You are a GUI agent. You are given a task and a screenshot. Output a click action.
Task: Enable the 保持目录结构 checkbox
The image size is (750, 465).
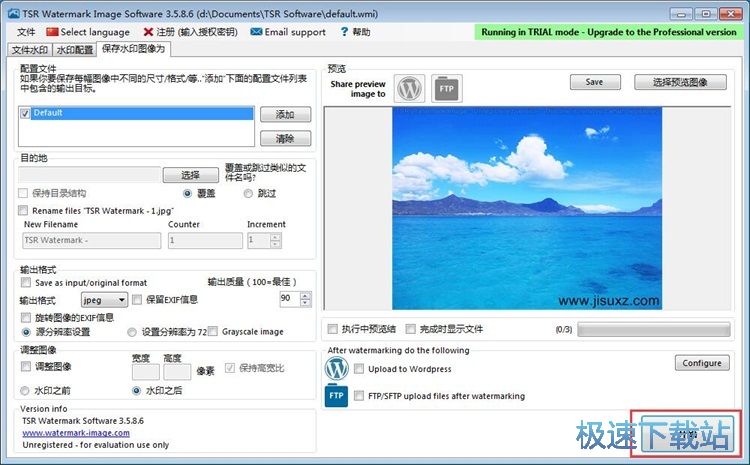(x=23, y=193)
